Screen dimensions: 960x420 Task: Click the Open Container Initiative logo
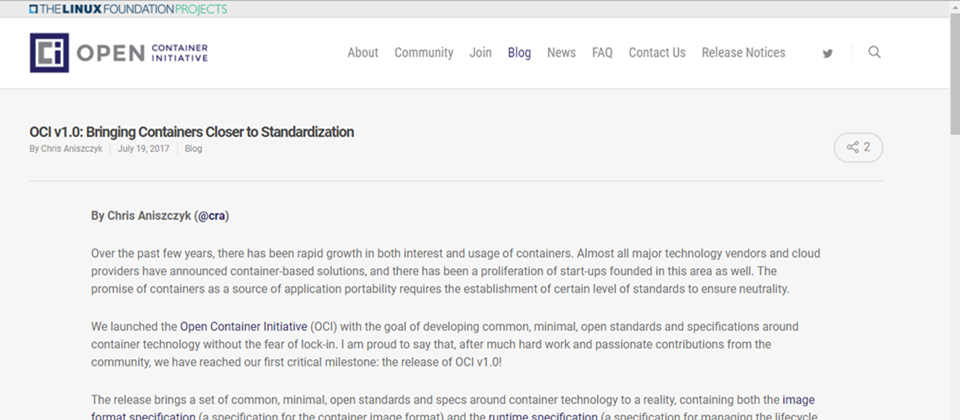(119, 53)
